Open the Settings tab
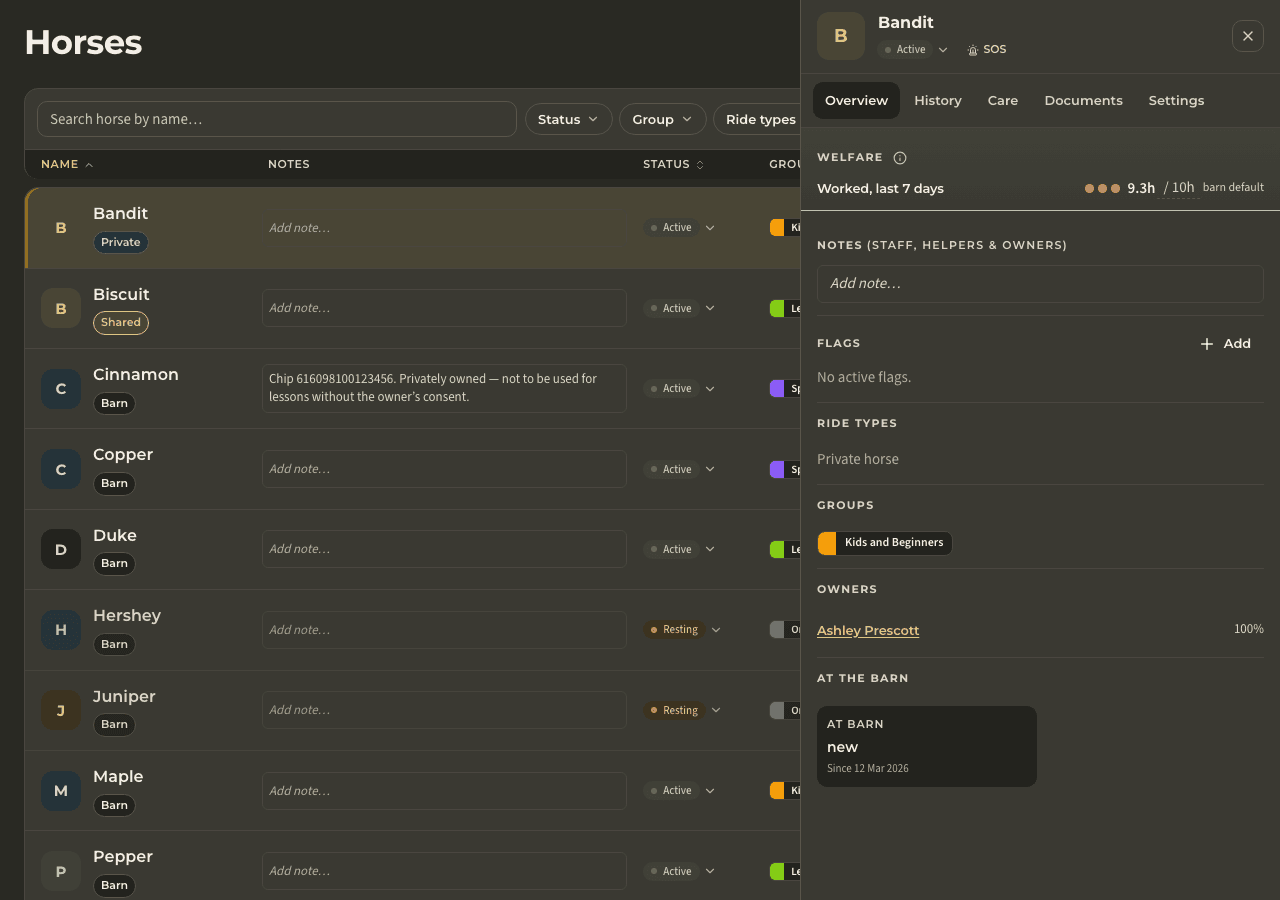Viewport: 1280px width, 900px height. (1176, 100)
